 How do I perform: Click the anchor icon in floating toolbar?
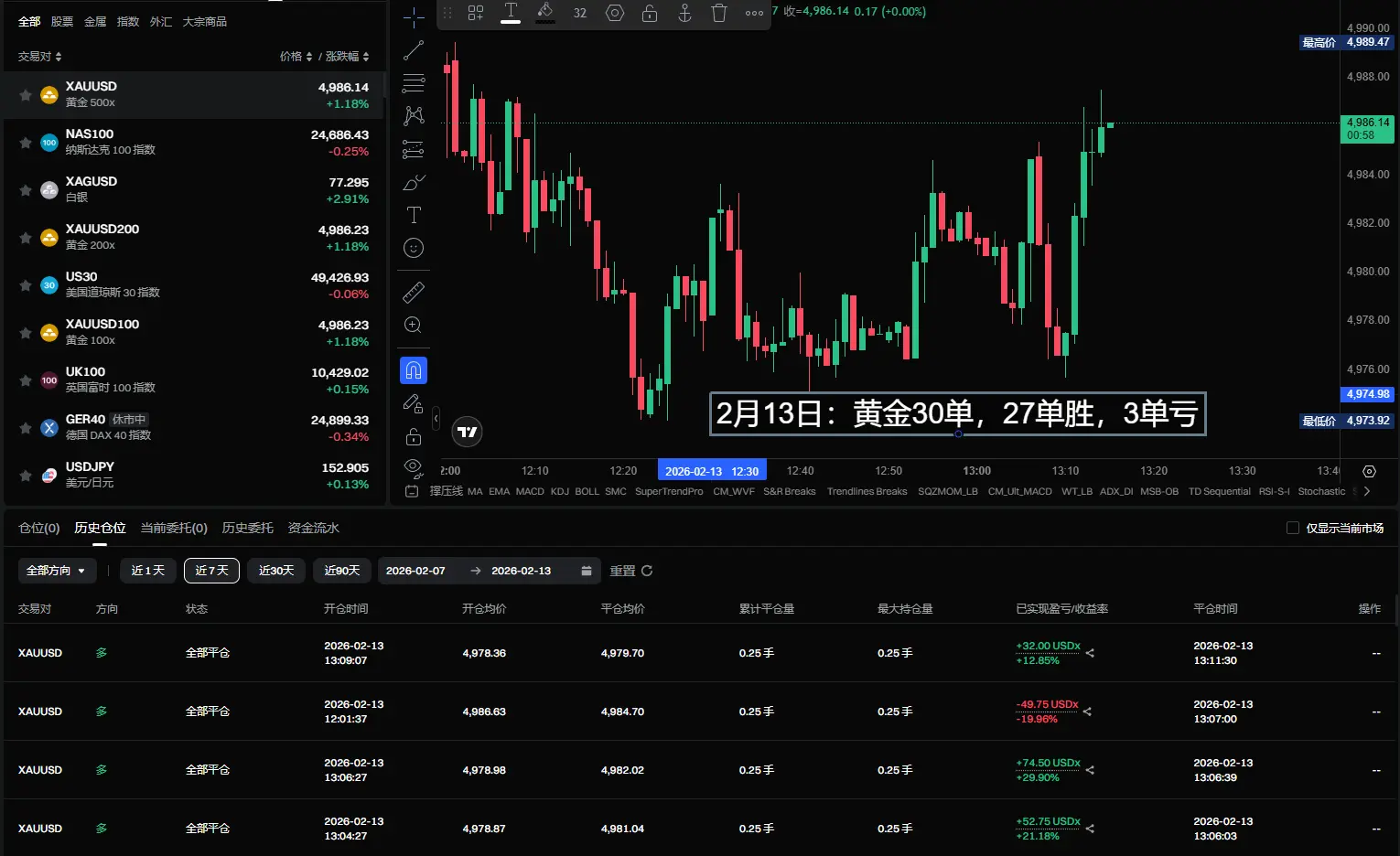(684, 13)
